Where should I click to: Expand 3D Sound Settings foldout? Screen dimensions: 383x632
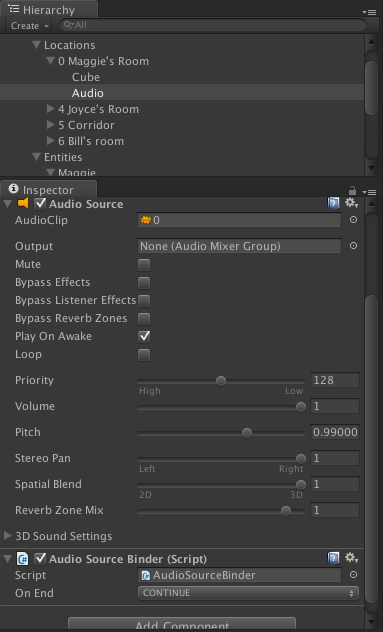pyautogui.click(x=7, y=536)
